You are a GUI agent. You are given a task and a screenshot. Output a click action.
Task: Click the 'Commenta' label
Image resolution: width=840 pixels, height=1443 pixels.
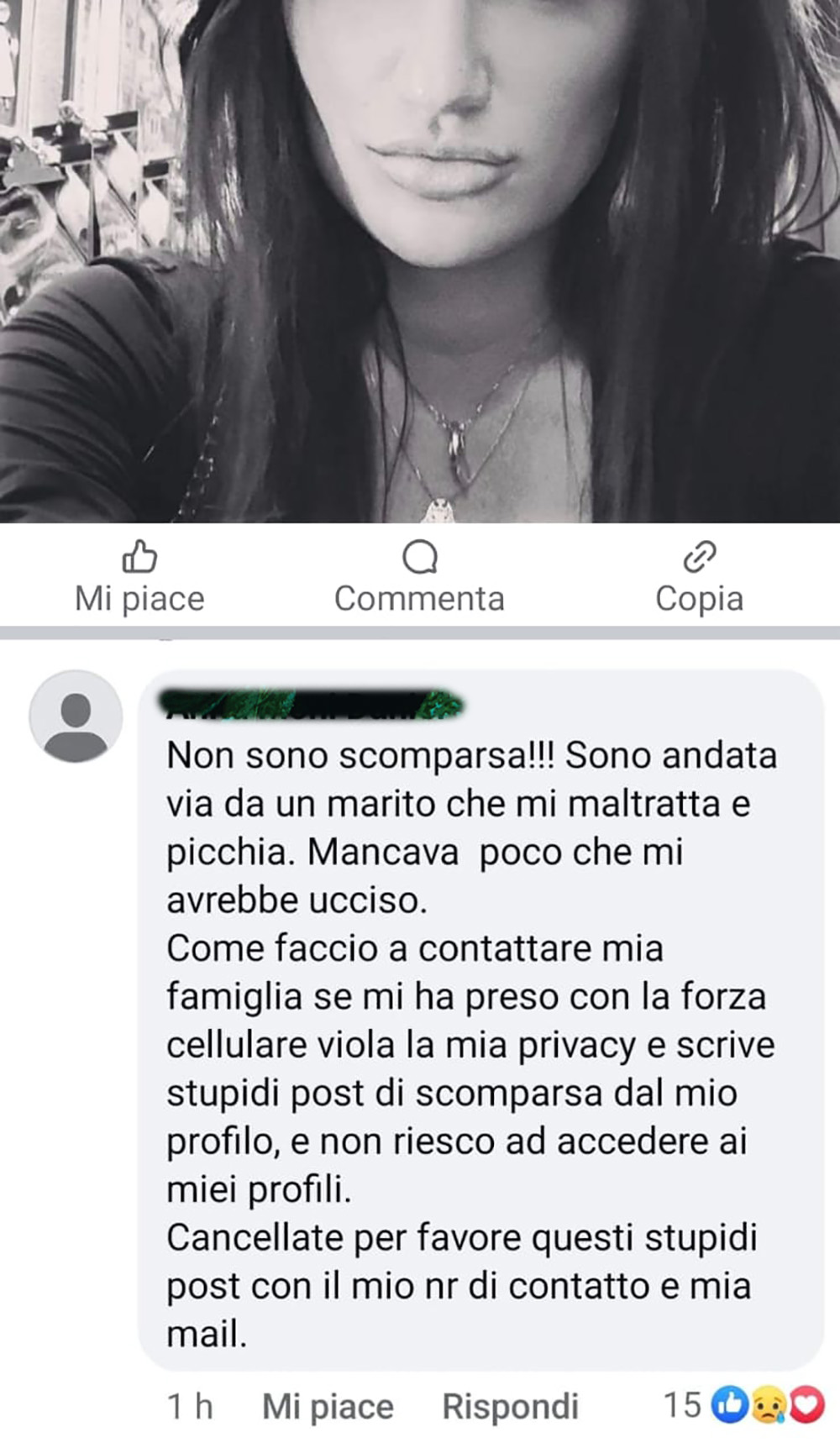tap(419, 599)
